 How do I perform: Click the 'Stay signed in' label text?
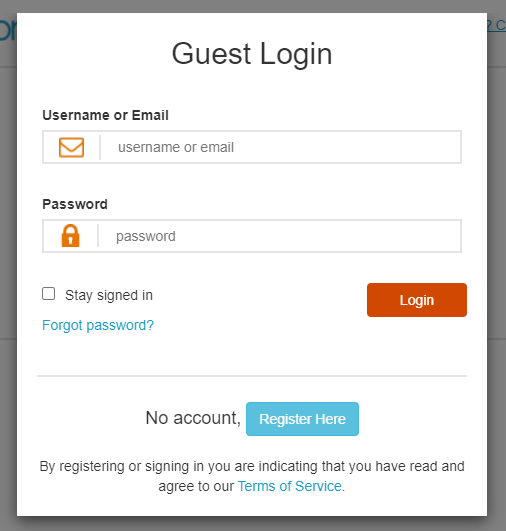[x=109, y=295]
